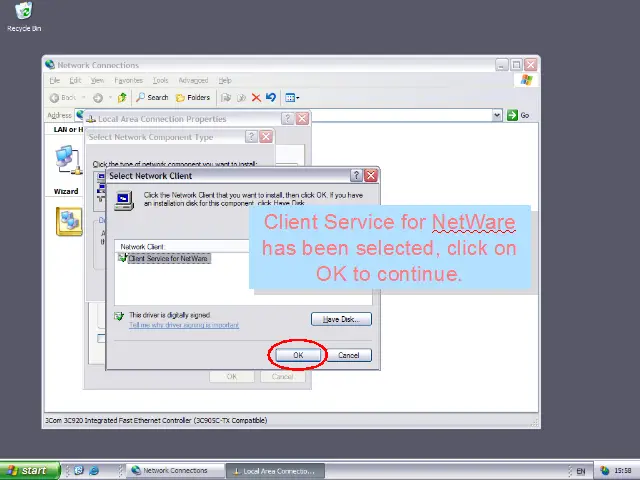Open the Edit menu in Network Connections

75,80
